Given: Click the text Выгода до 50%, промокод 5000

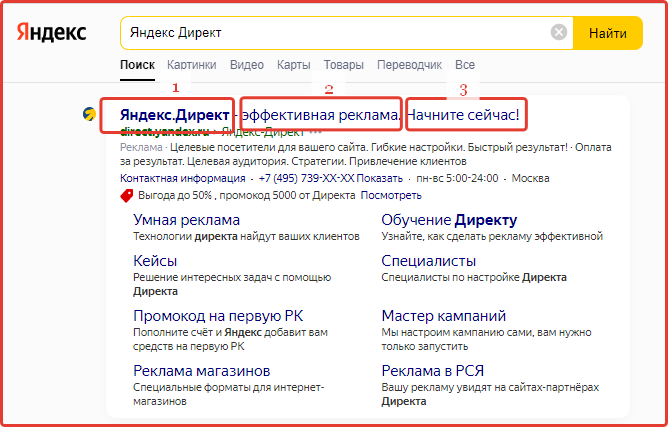Looking at the screenshot, I should click(x=247, y=196).
